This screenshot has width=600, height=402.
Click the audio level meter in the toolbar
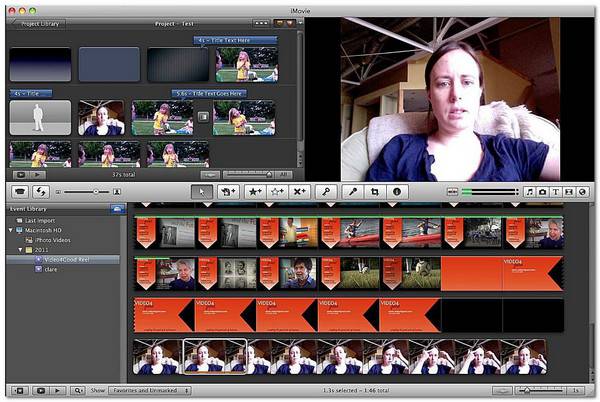pyautogui.click(x=490, y=192)
